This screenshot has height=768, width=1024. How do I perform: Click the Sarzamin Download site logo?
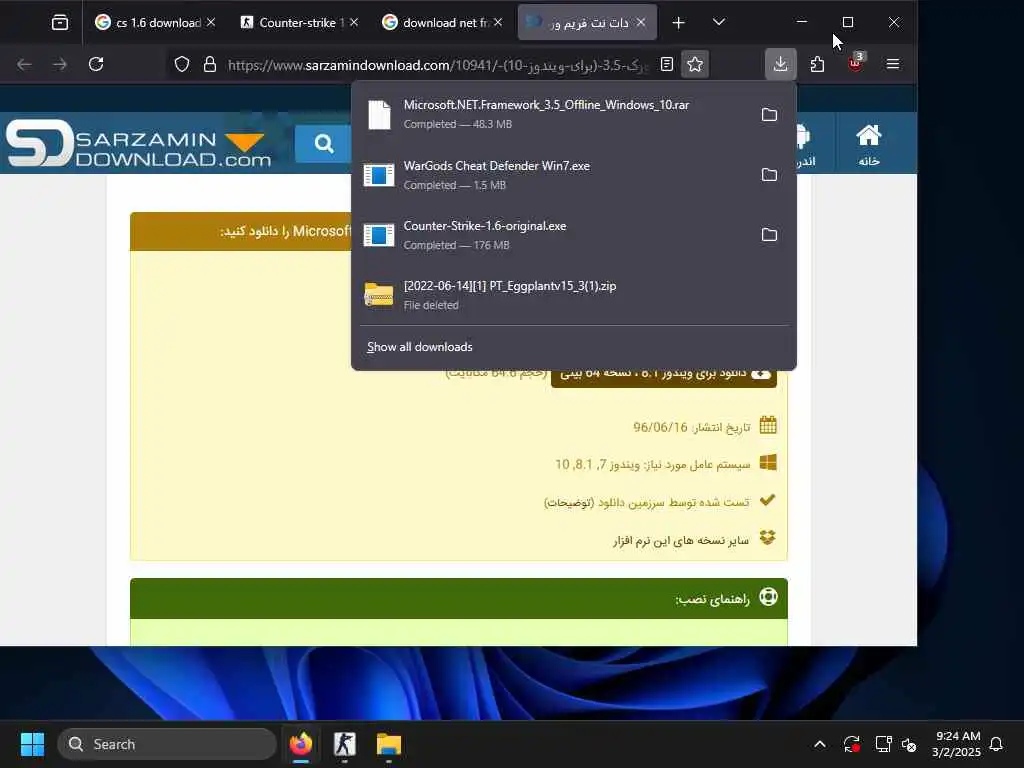(x=138, y=143)
